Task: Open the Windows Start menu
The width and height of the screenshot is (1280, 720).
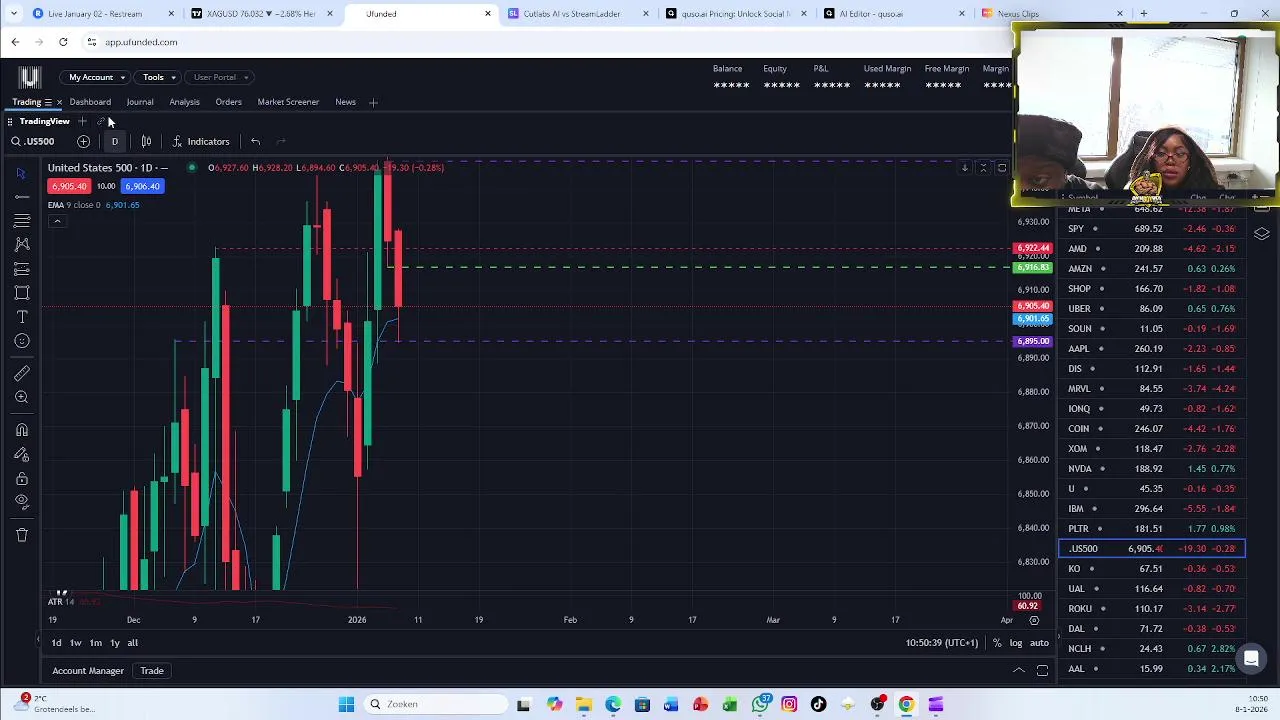Action: 346,704
